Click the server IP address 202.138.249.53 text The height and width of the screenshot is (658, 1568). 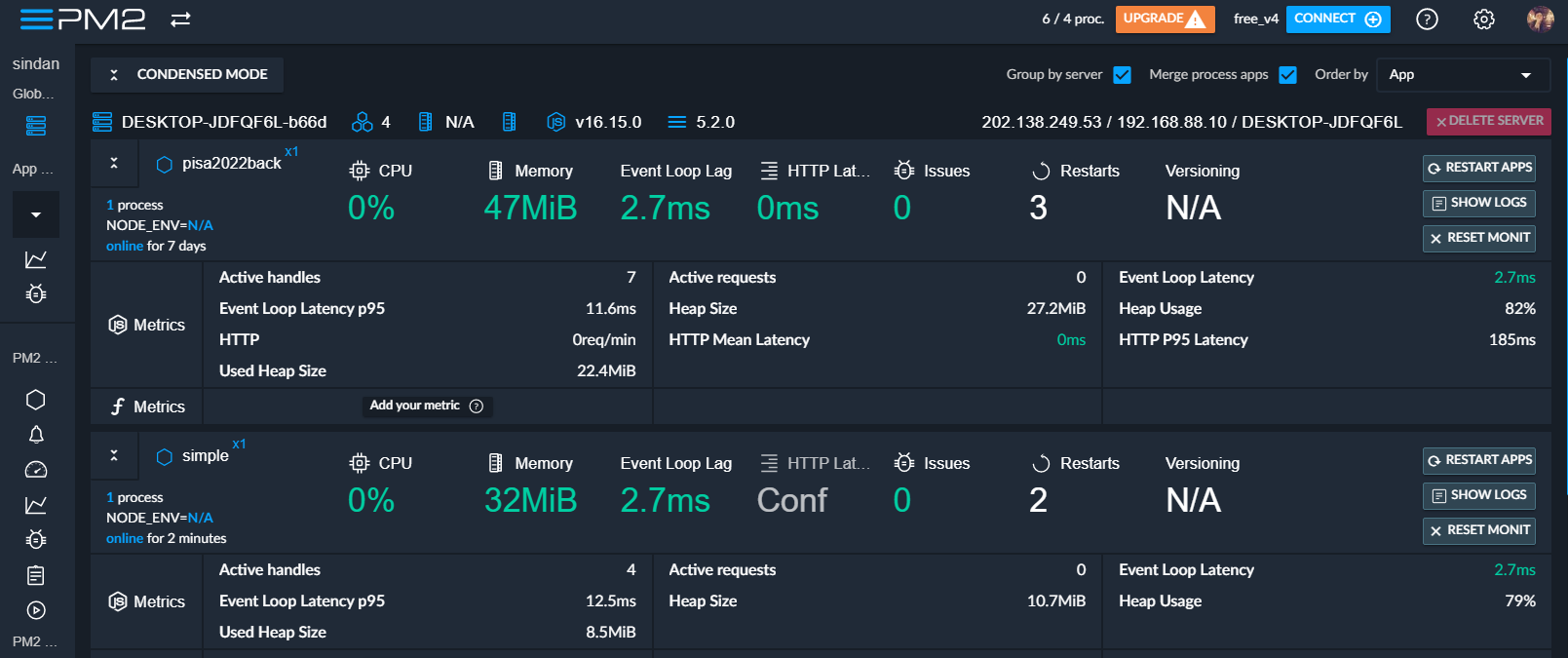[1042, 122]
